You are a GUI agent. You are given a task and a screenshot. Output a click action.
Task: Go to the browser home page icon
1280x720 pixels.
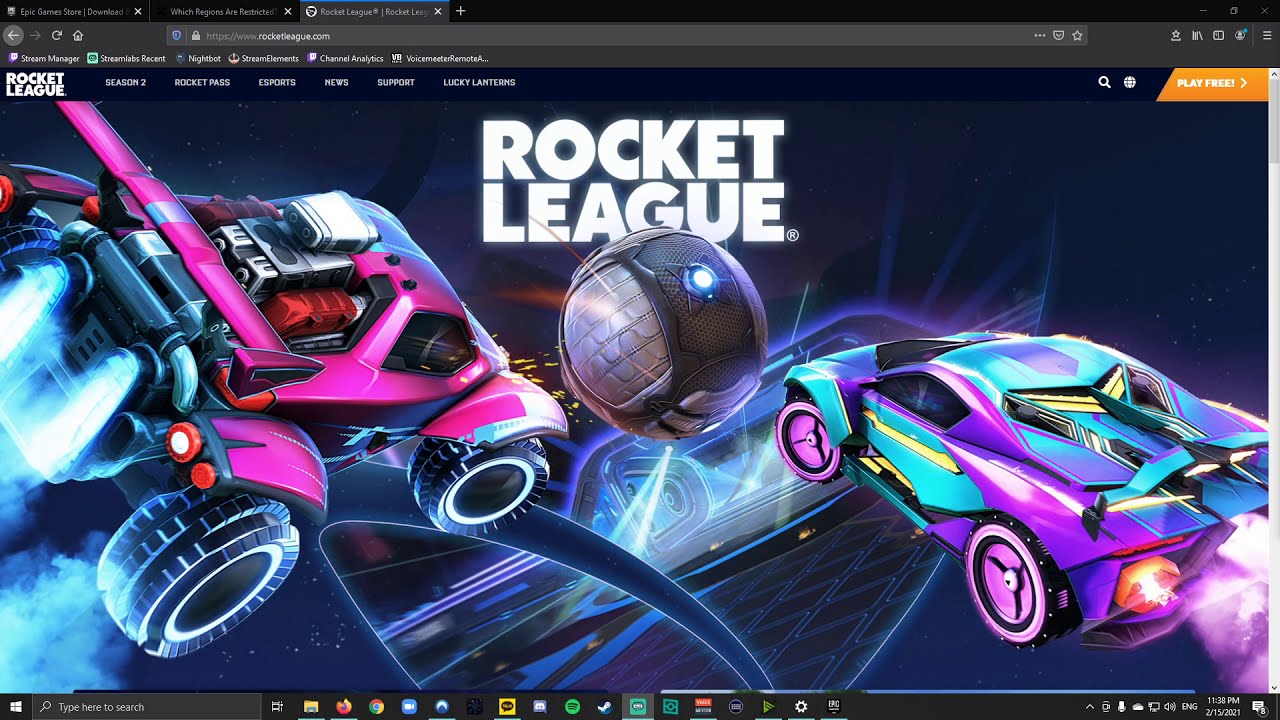click(78, 35)
